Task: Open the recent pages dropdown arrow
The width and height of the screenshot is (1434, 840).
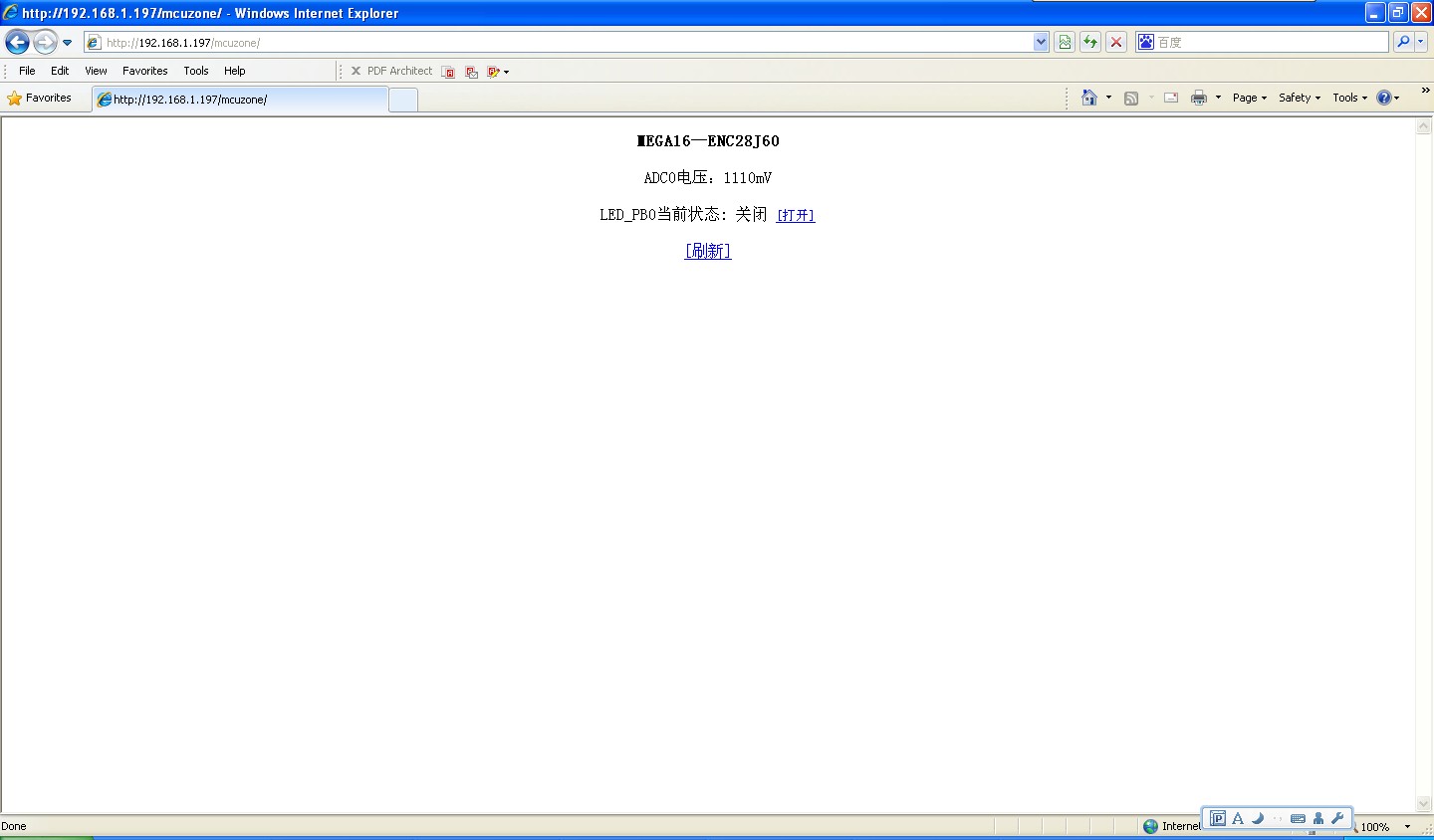Action: [x=67, y=43]
